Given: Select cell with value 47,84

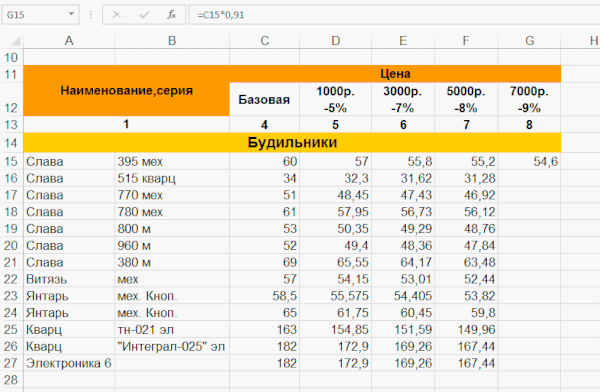Looking at the screenshot, I should click(x=466, y=245).
